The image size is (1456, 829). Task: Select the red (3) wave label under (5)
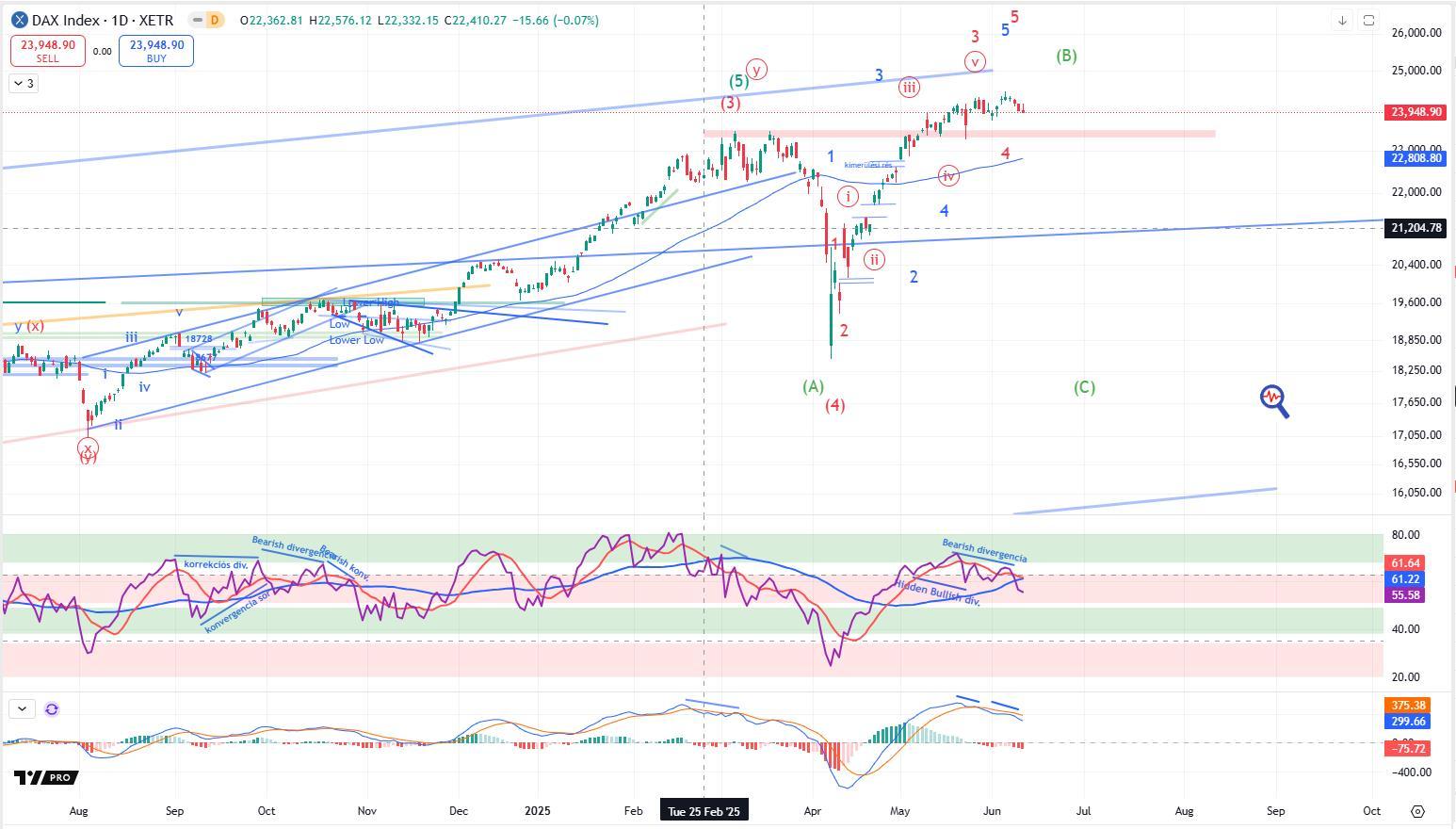731,103
